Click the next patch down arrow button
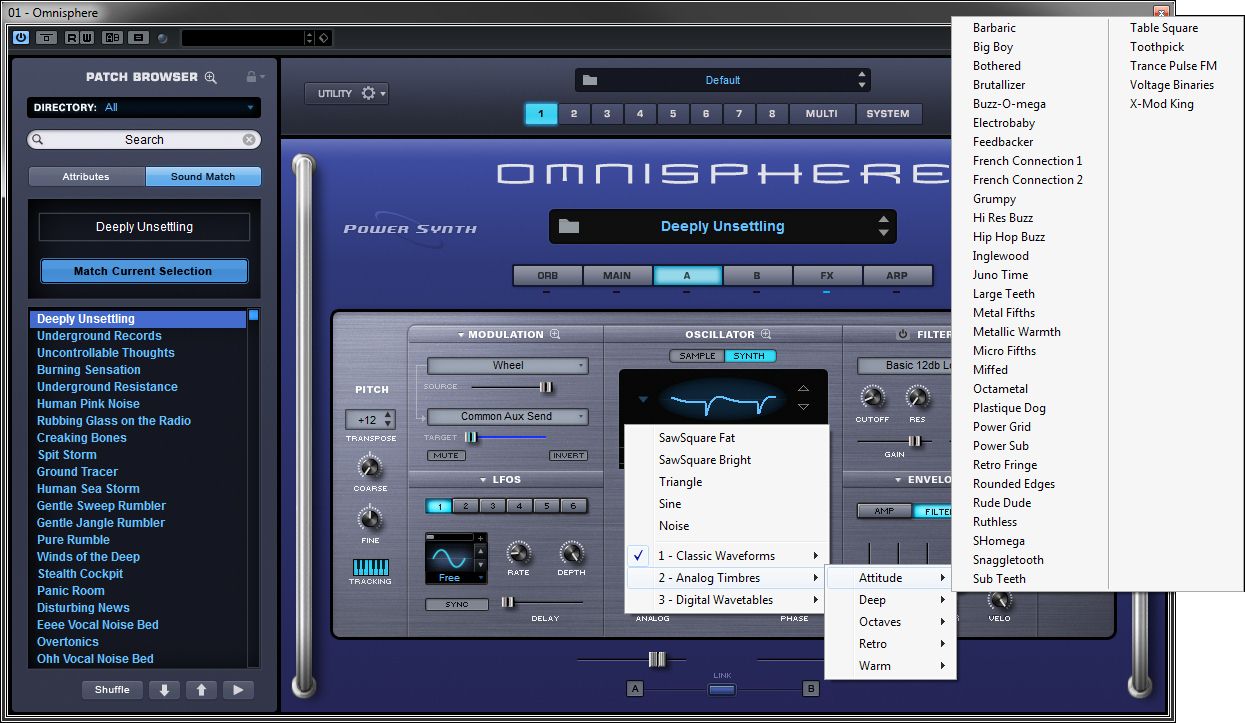1245x723 pixels. coord(165,690)
